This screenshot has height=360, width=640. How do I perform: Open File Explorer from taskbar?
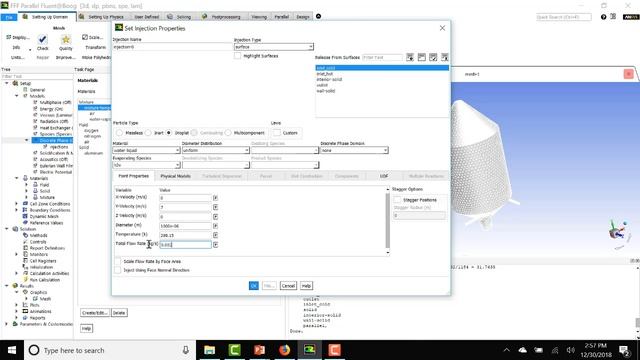209,350
